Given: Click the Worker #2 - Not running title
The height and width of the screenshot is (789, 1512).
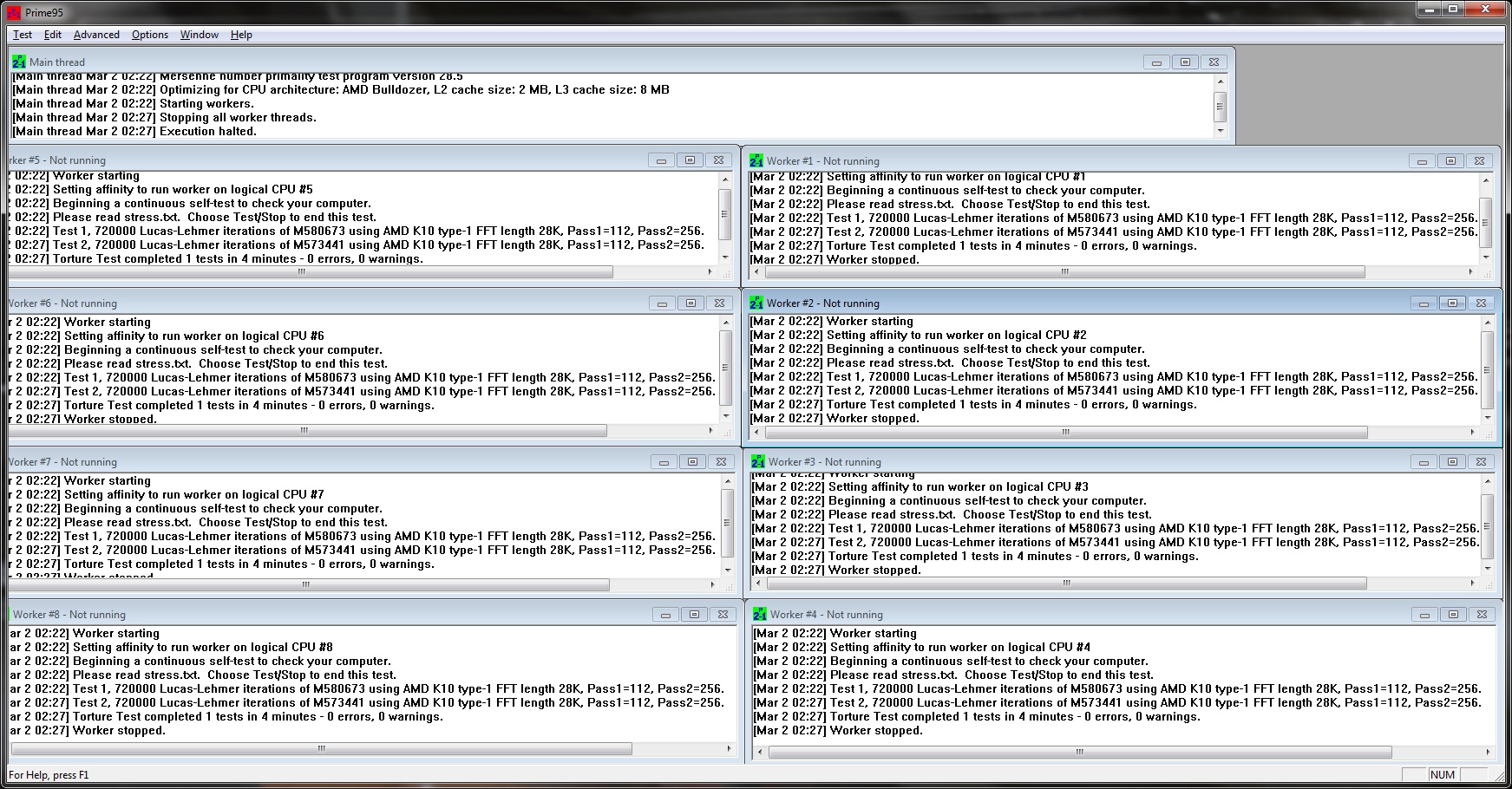Looking at the screenshot, I should tap(823, 303).
